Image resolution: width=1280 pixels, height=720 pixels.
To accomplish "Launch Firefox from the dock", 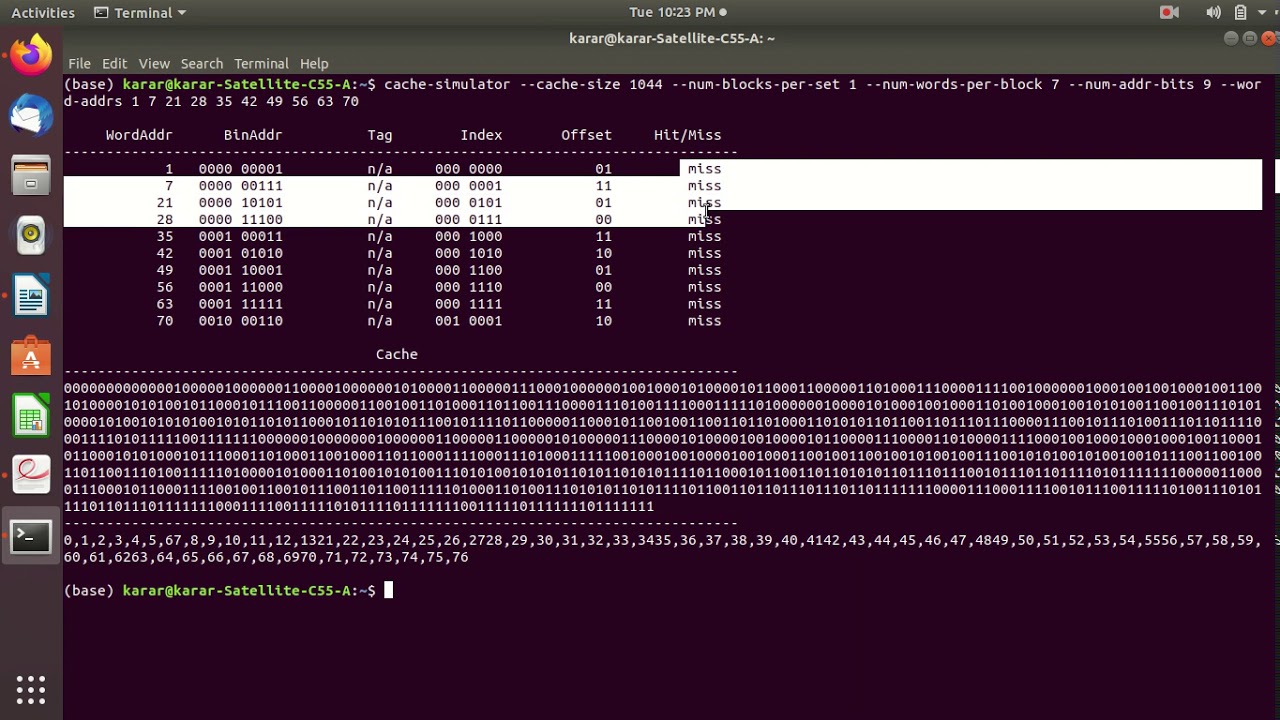I will 31,55.
